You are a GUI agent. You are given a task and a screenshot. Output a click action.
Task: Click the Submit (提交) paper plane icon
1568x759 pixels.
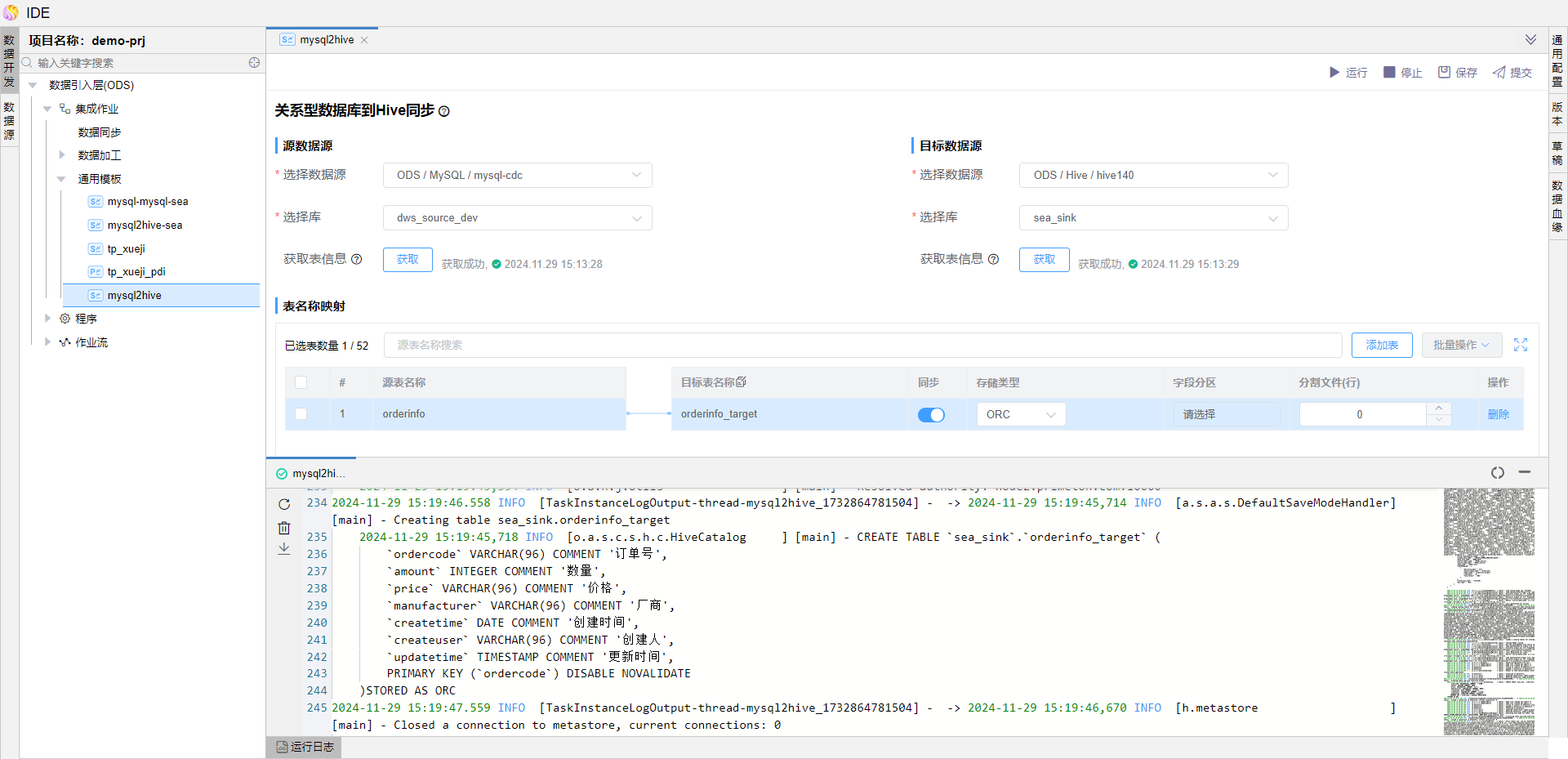pos(1499,73)
